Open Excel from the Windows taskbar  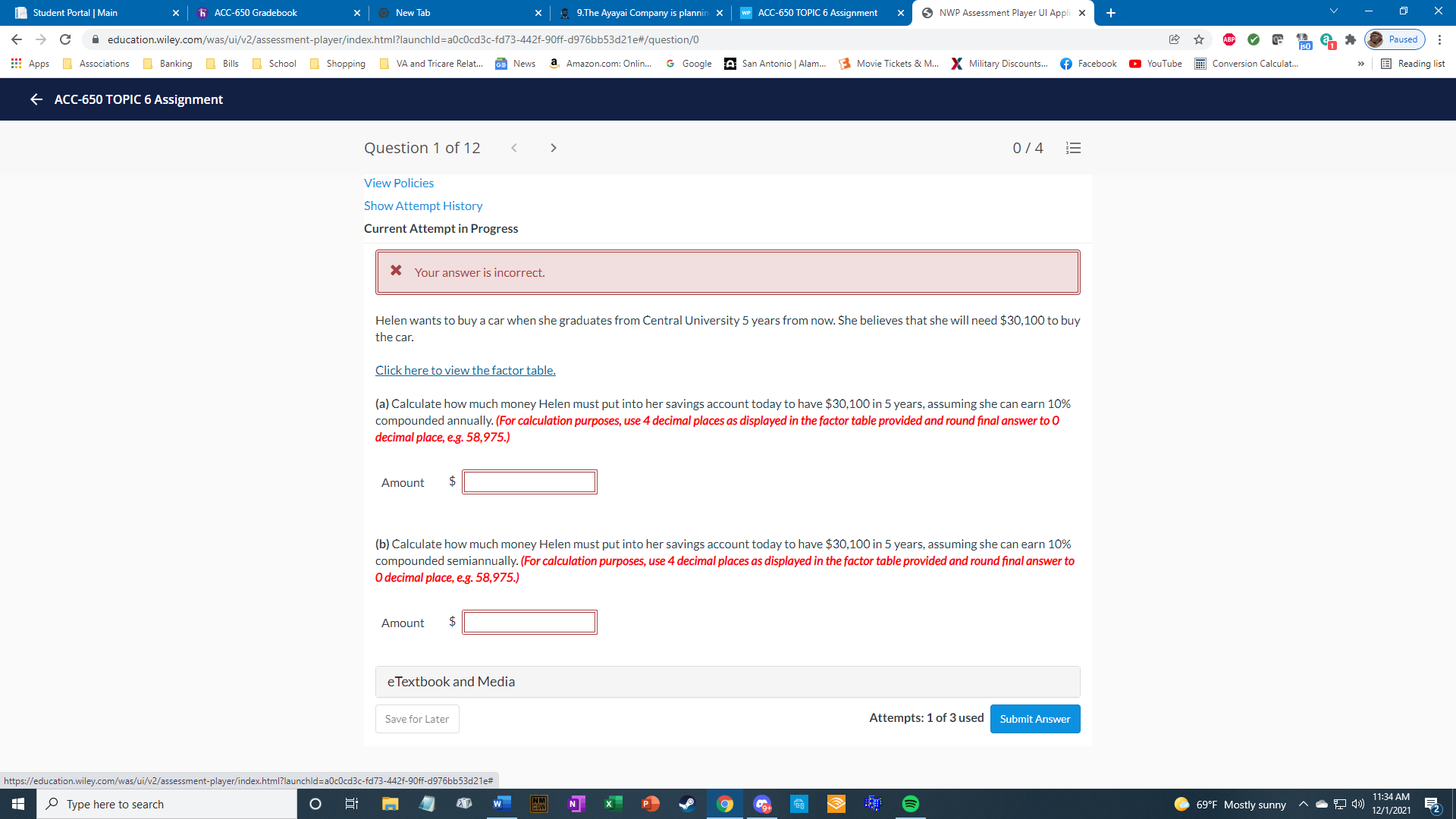pos(613,804)
